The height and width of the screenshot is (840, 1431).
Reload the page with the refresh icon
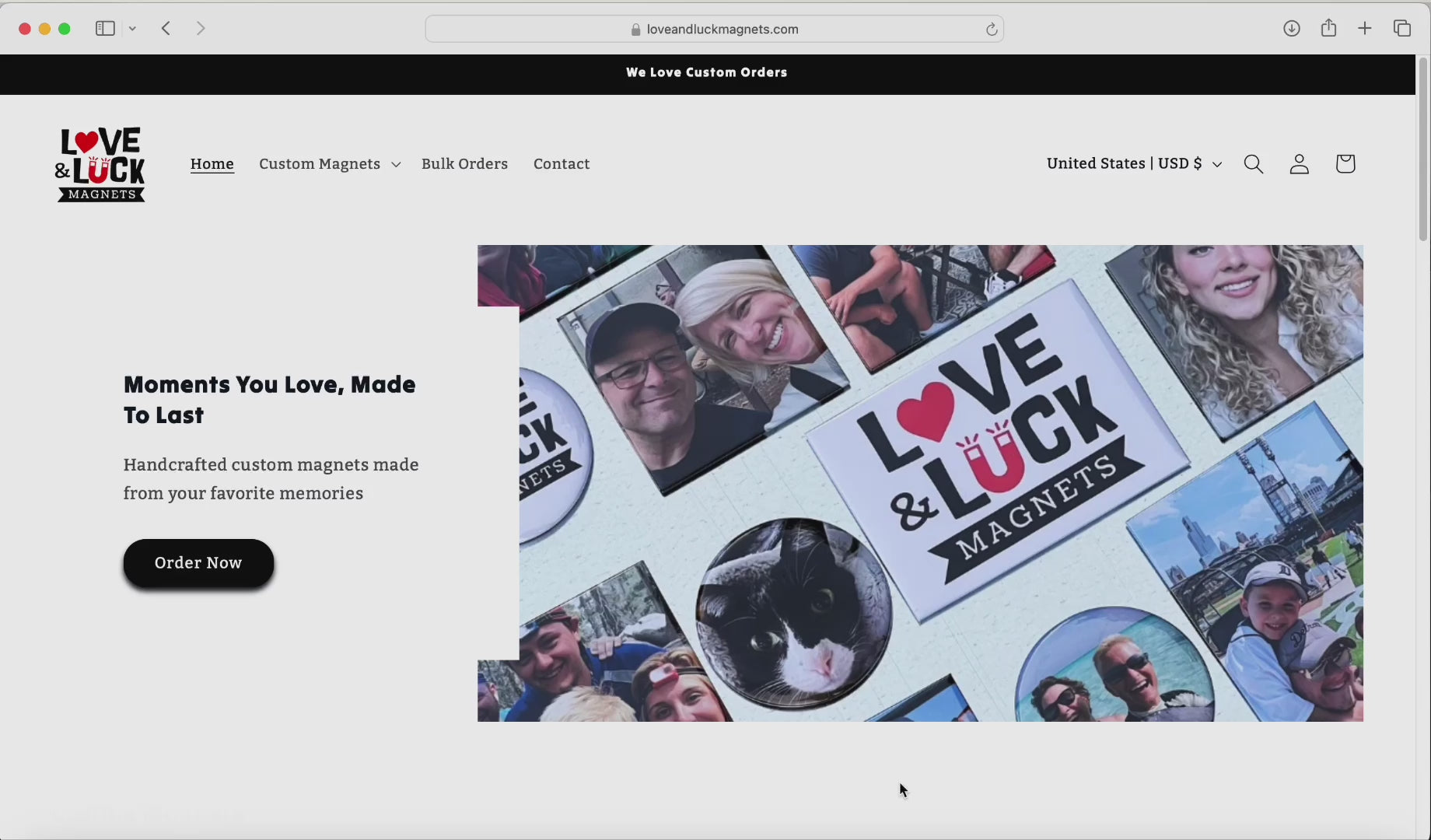point(992,30)
